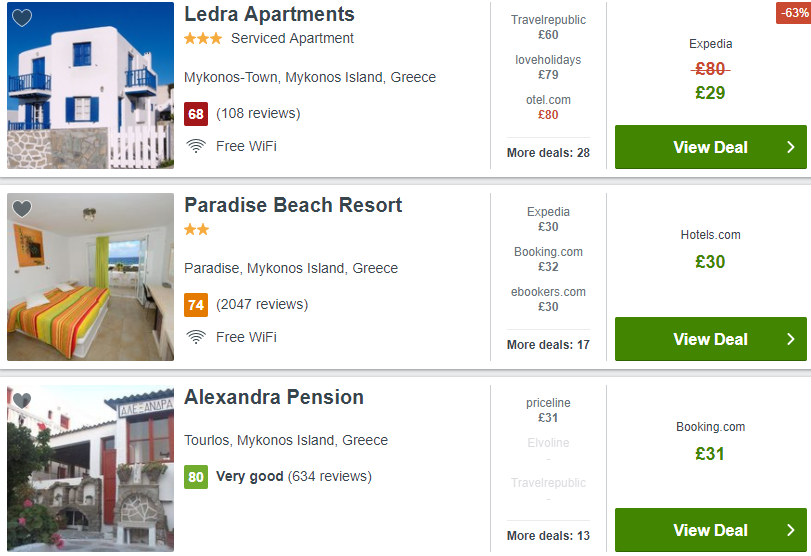
Task: Click the -63% discount badge
Action: [793, 12]
